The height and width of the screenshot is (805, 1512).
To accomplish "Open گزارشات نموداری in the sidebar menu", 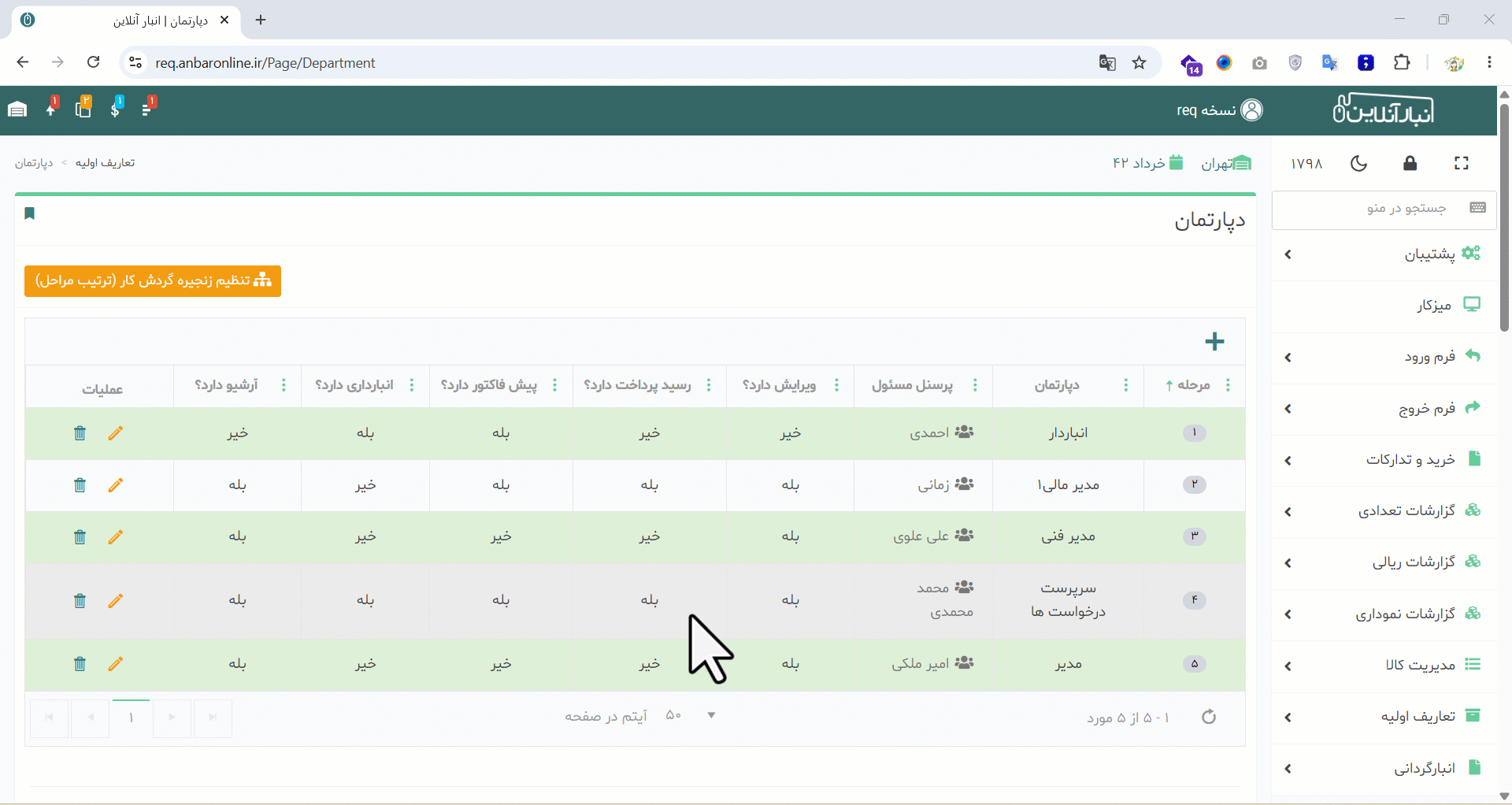I will pos(1384,614).
